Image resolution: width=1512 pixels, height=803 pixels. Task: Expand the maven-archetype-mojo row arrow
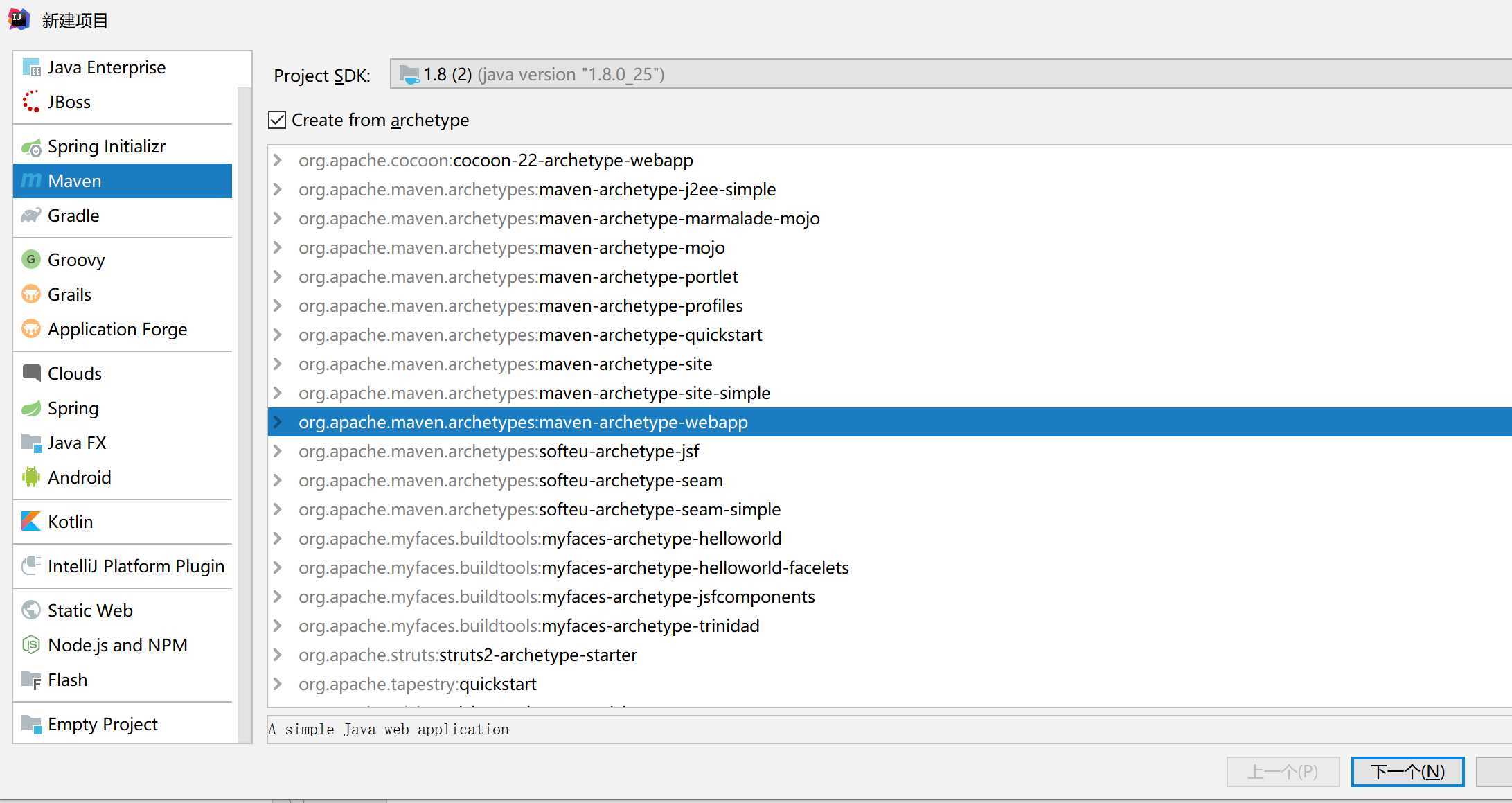(278, 247)
